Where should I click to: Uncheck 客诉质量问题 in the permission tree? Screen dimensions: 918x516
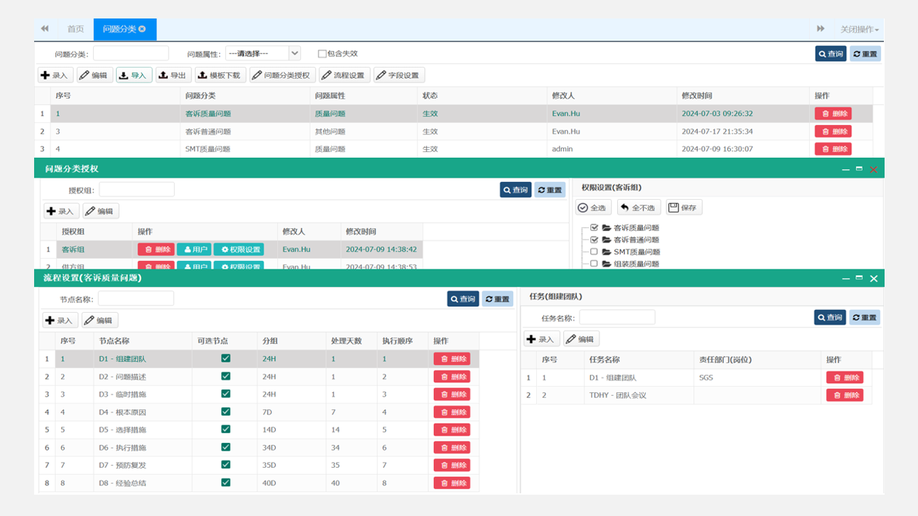click(x=594, y=228)
